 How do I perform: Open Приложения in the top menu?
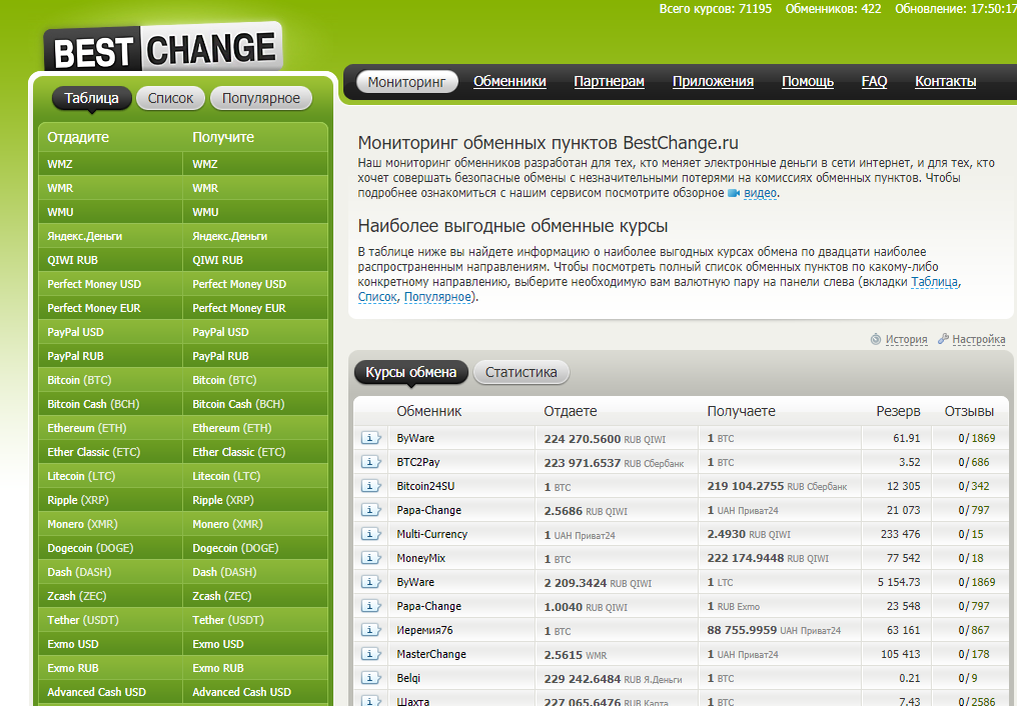coord(713,82)
